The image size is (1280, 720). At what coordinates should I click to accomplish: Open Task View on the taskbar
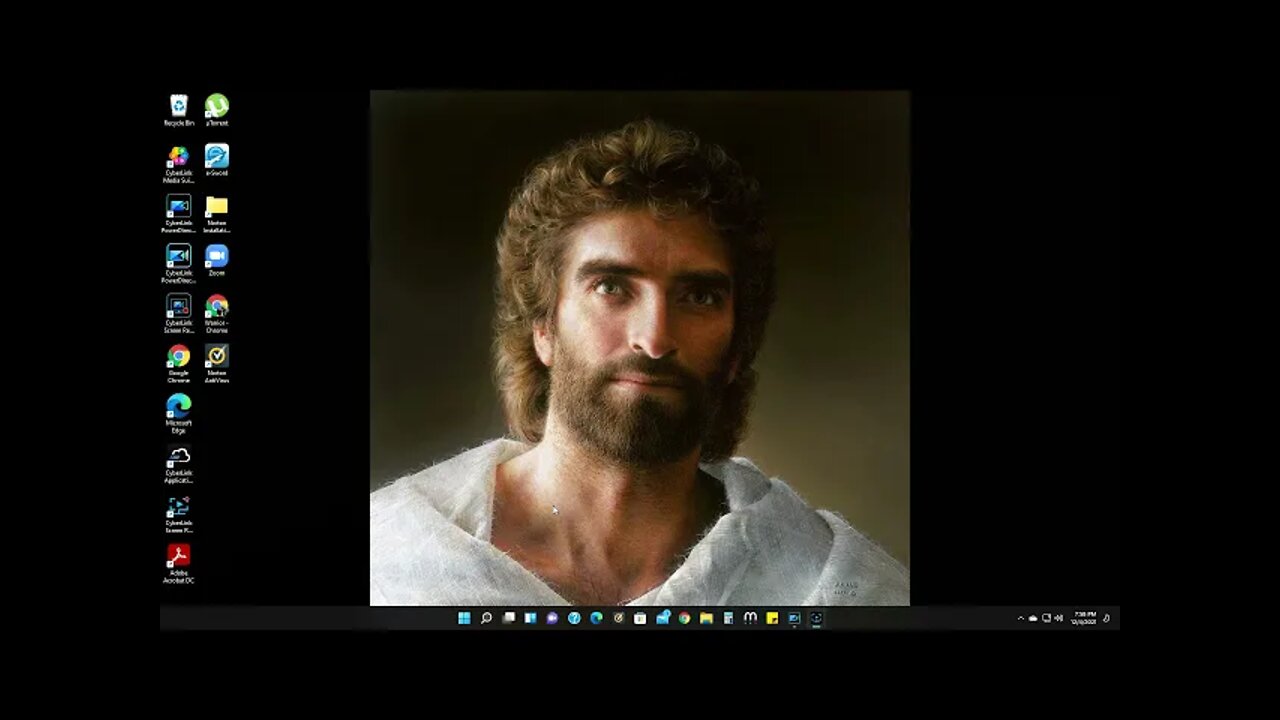(x=508, y=618)
